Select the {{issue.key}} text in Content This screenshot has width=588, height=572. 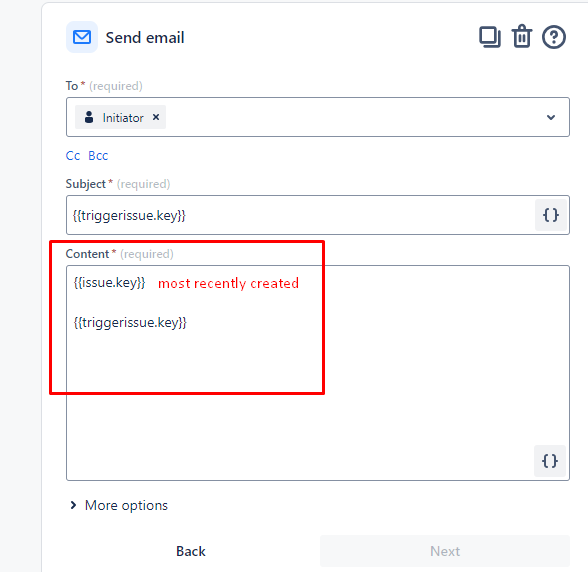coord(109,282)
